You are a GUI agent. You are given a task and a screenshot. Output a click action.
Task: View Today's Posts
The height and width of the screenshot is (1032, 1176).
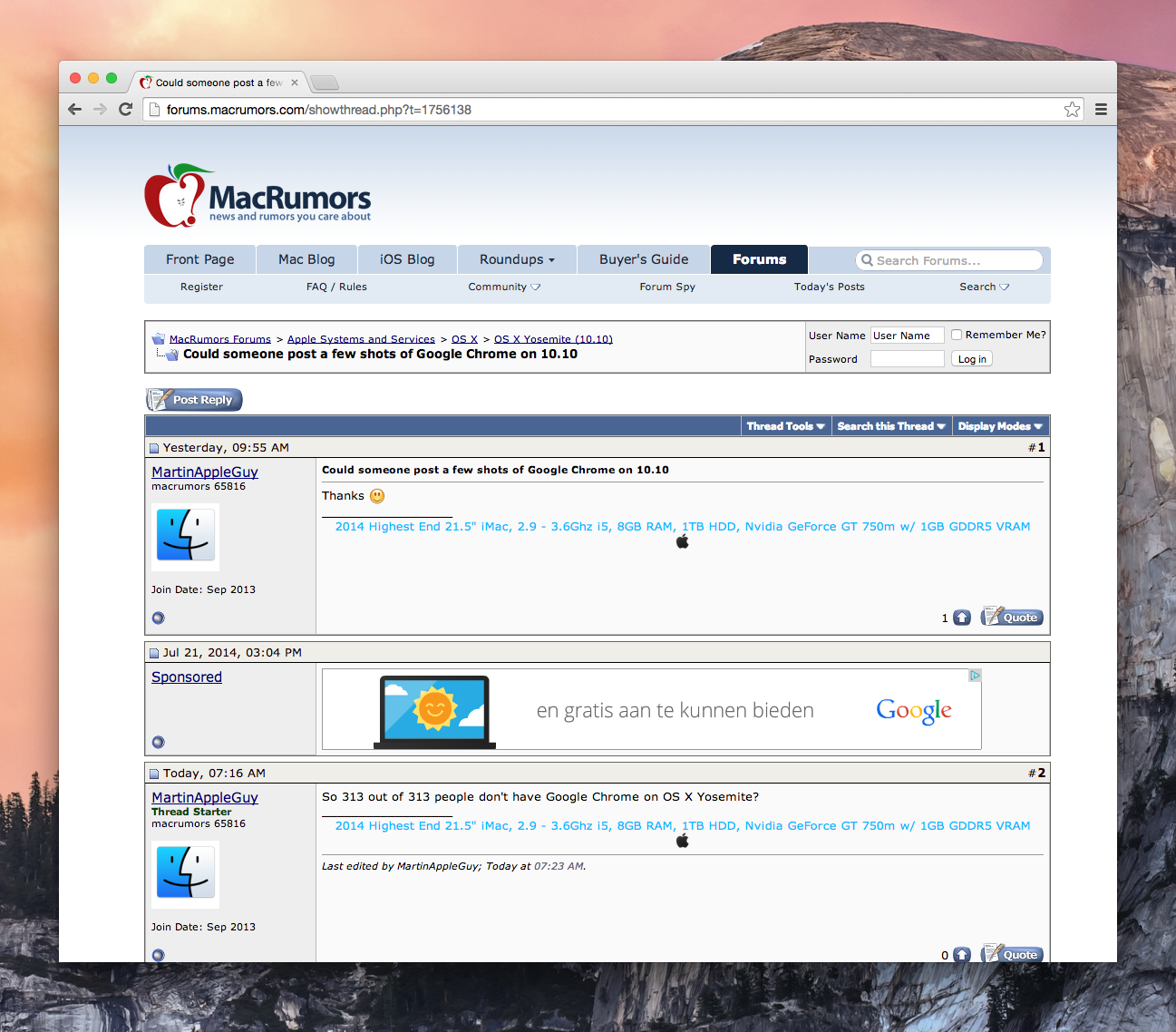coord(829,287)
